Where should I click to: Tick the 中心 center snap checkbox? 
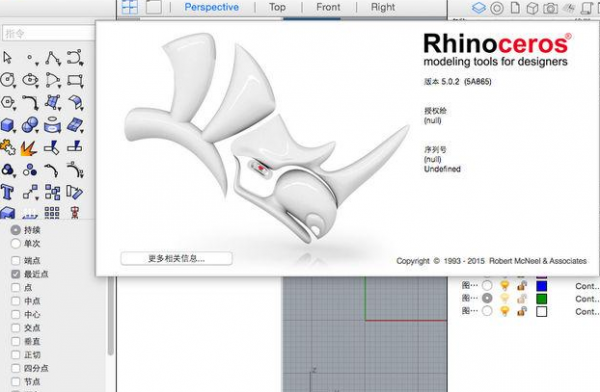pyautogui.click(x=16, y=314)
